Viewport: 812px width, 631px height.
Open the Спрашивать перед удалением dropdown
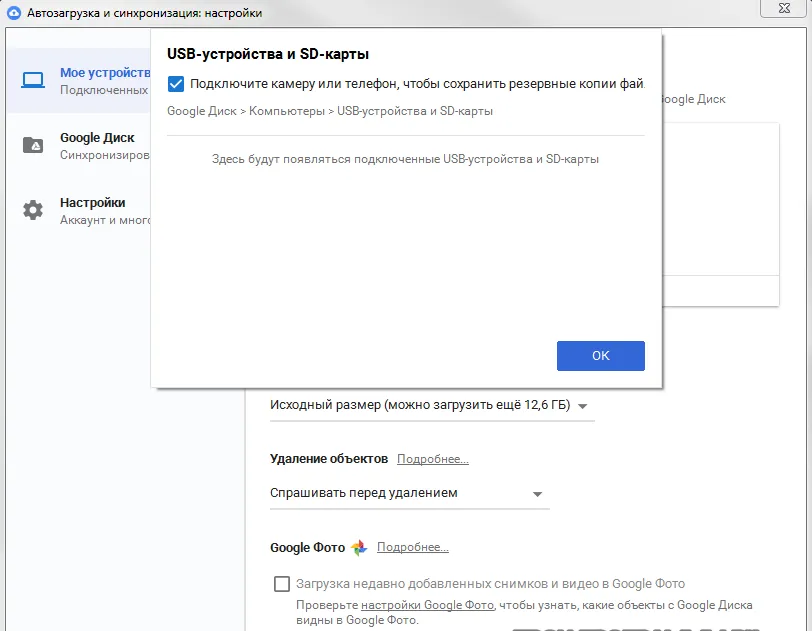409,493
